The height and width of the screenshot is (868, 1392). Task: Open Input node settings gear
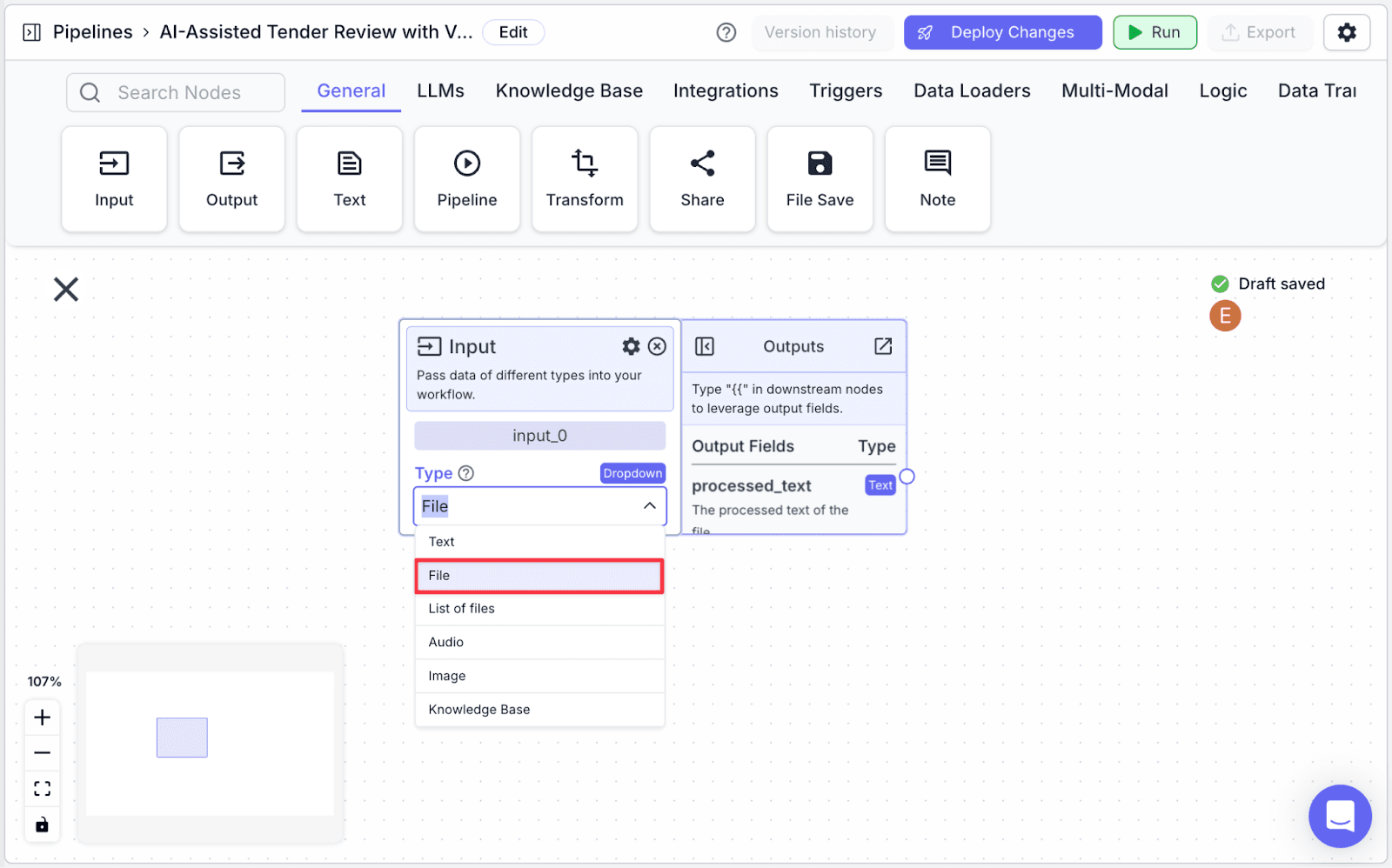(x=631, y=346)
